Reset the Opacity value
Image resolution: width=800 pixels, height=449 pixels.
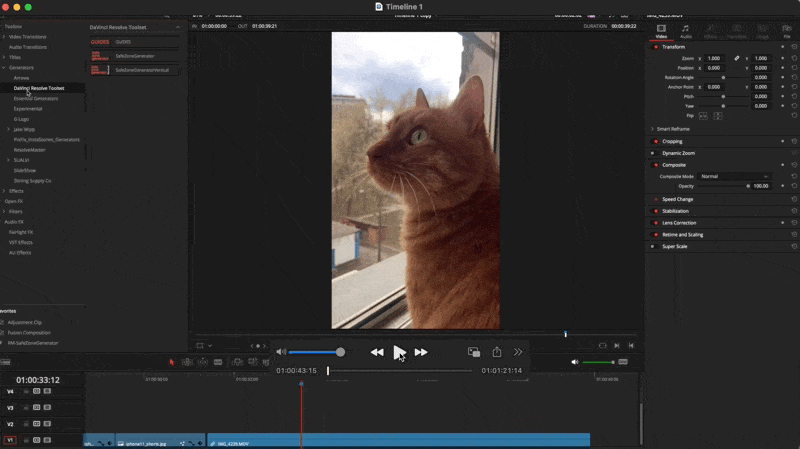pos(794,186)
